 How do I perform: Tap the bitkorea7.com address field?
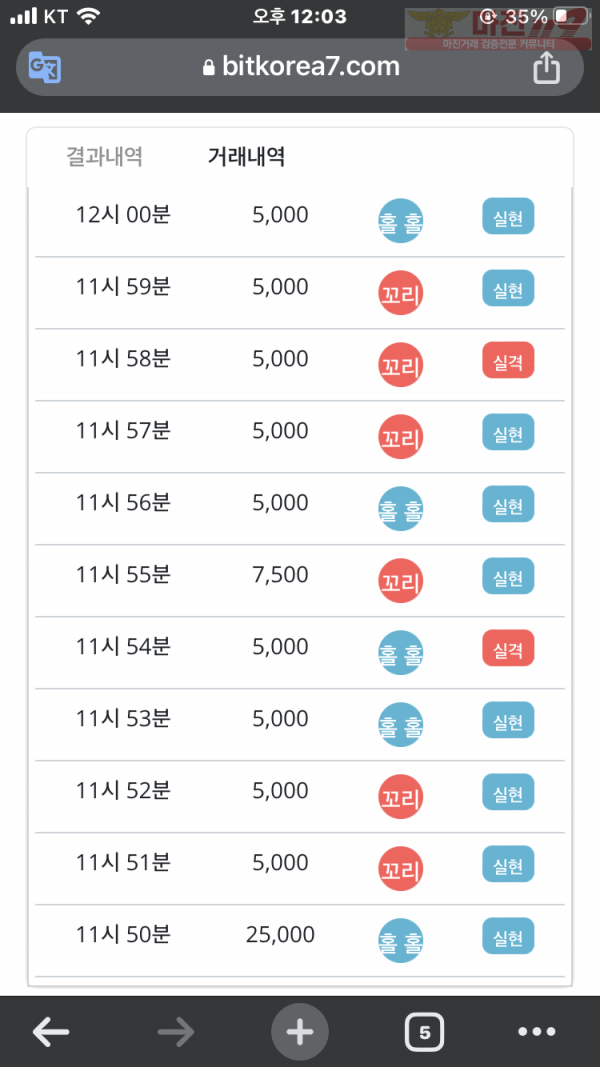click(300, 67)
